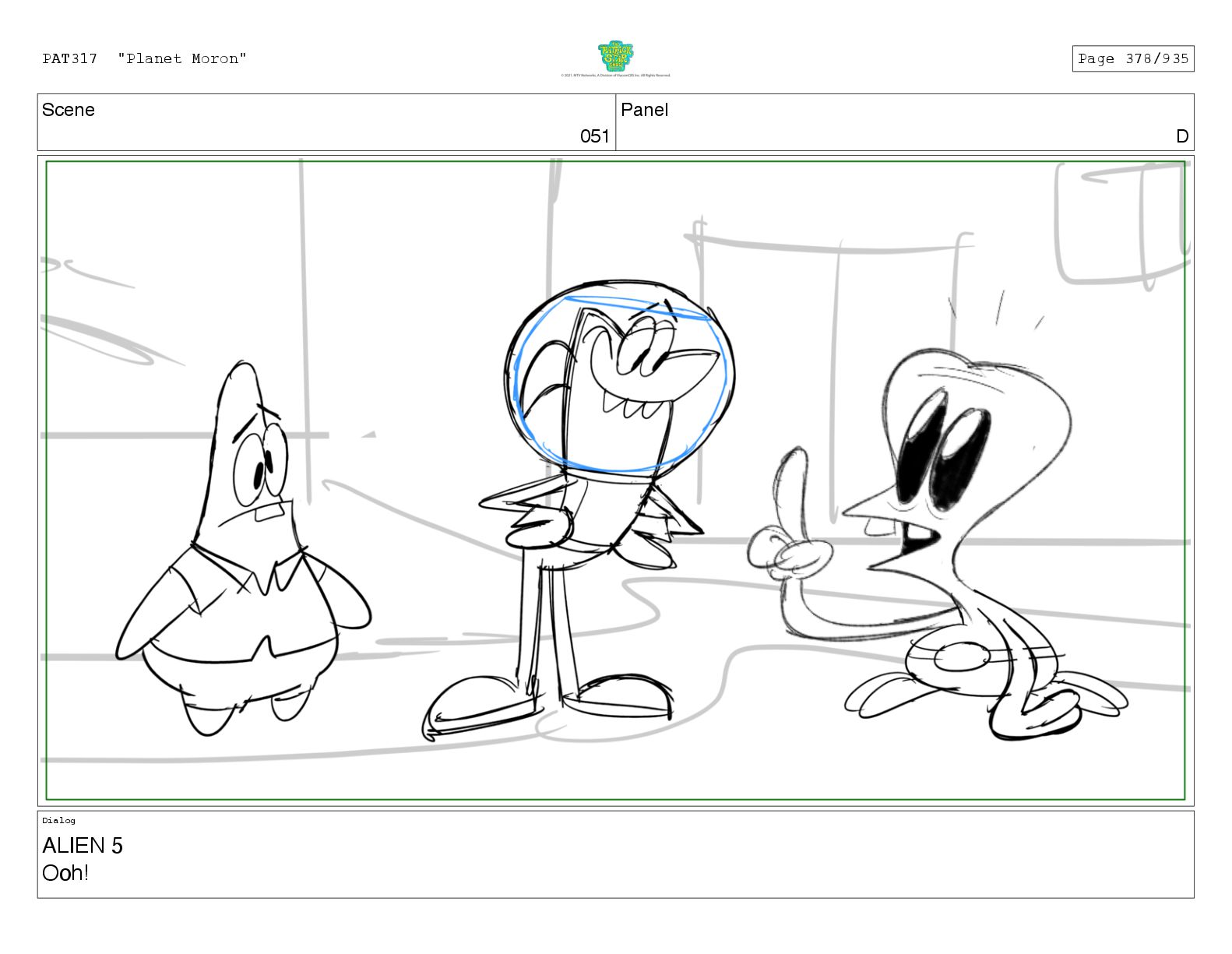Click scene number '051'
Screen dimensions: 1232x954
tap(595, 136)
